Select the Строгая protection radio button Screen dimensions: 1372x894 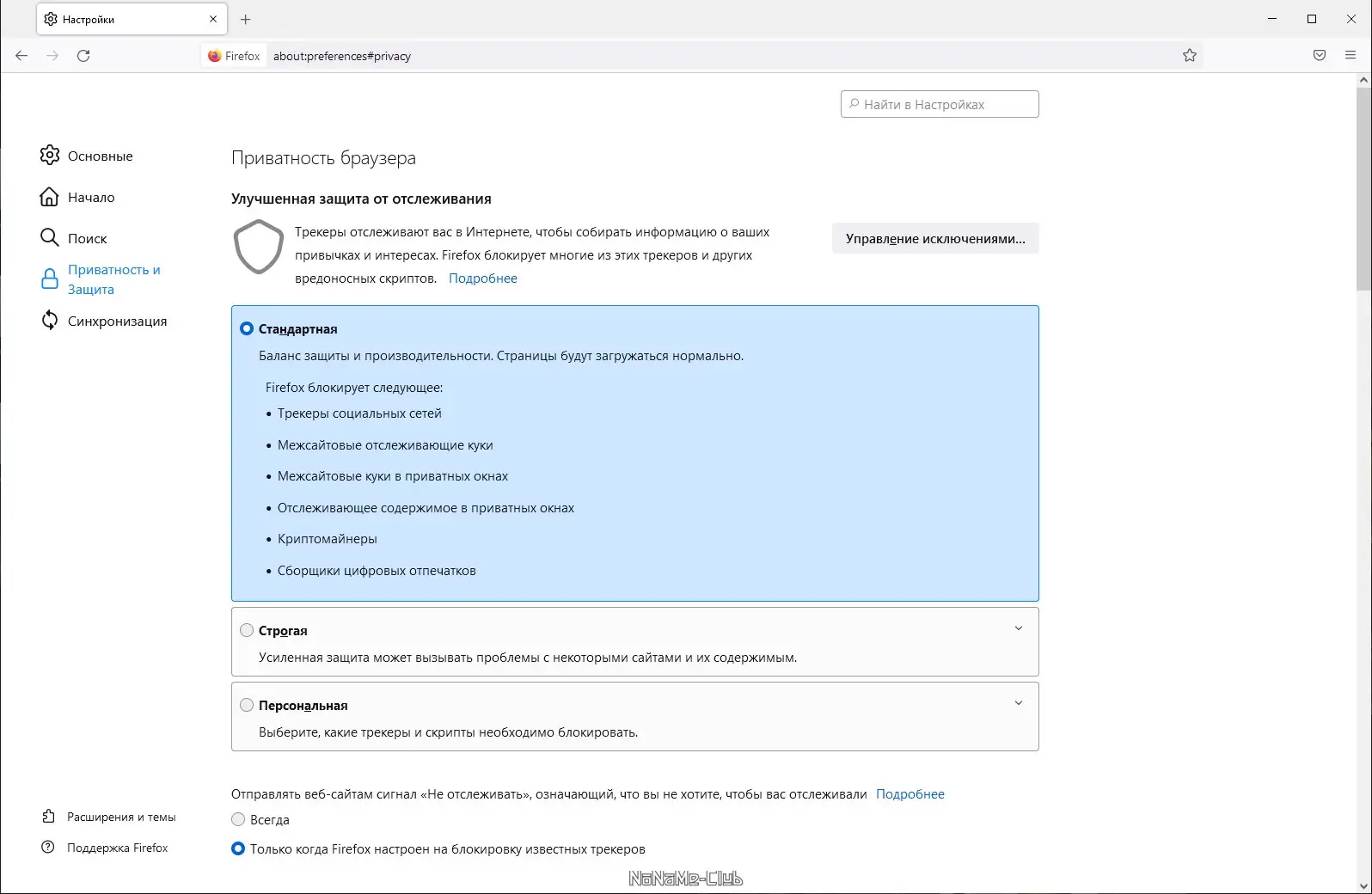[247, 630]
